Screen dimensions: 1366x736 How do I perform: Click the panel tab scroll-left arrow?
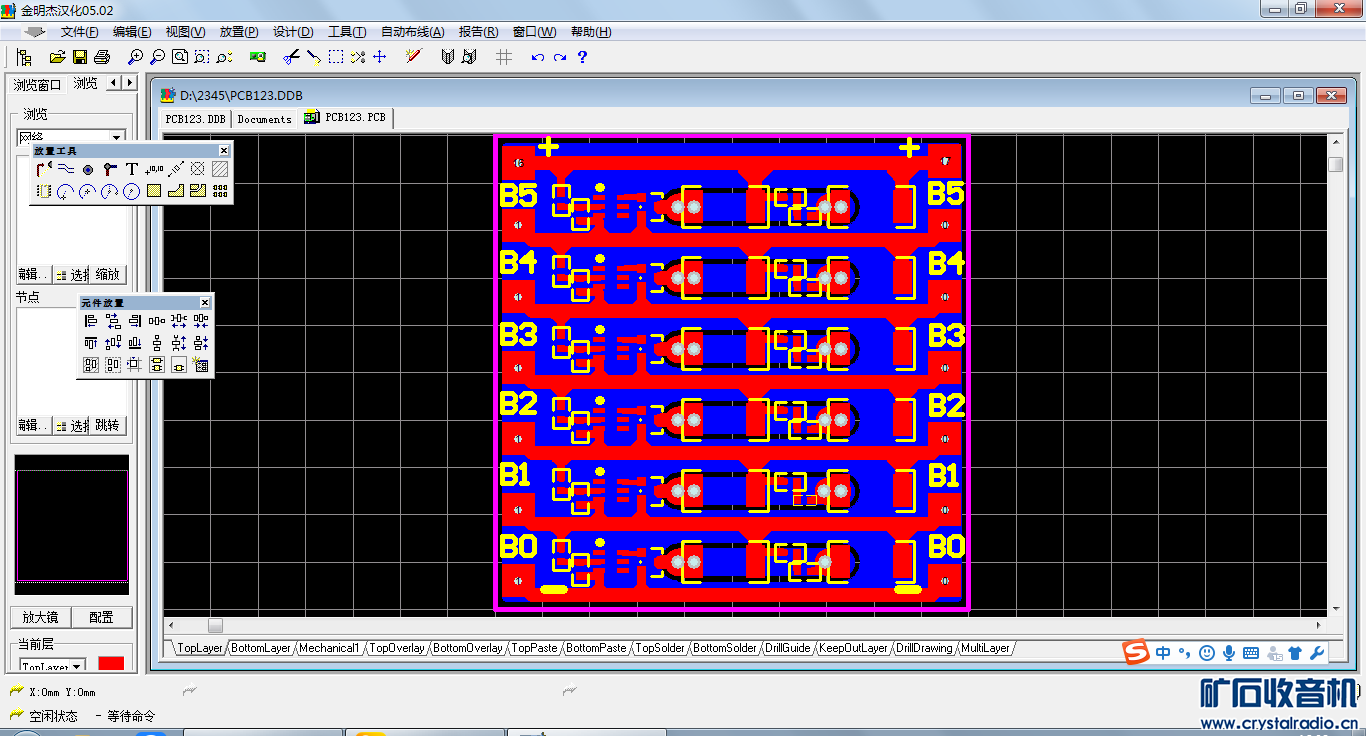click(x=113, y=83)
